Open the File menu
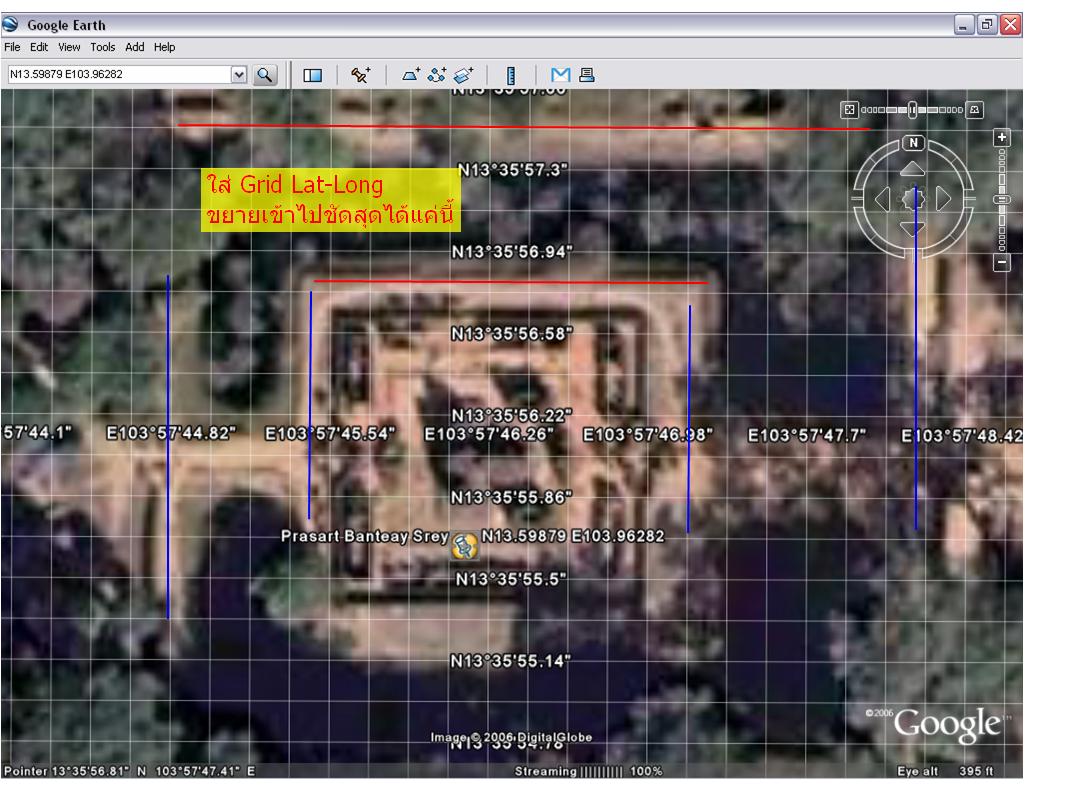This screenshot has width=1065, height=785. coord(12,47)
